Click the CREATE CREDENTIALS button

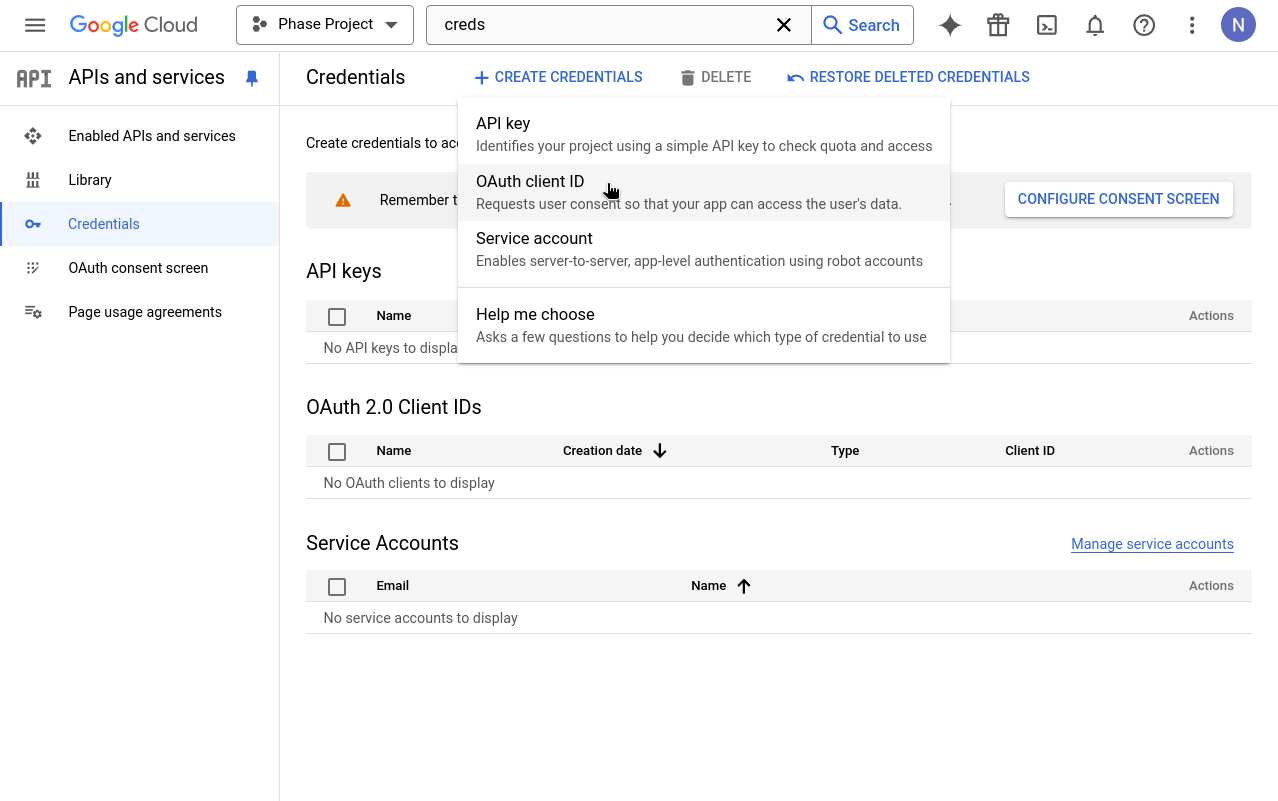click(558, 77)
